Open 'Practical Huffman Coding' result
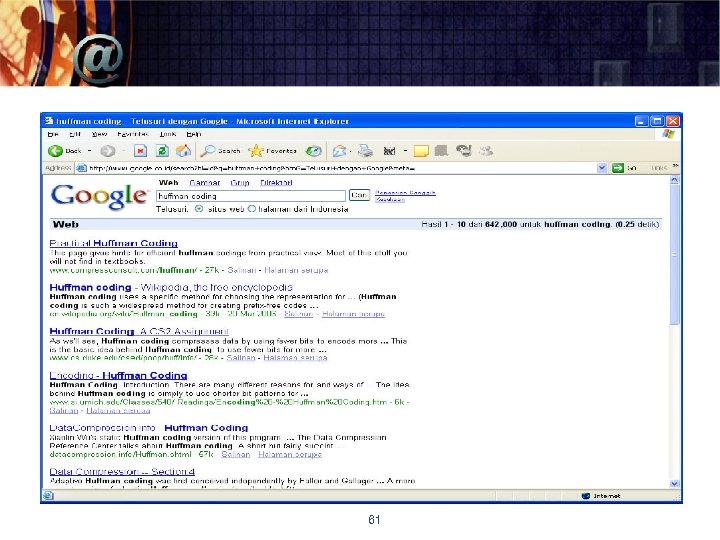Viewport: 720px width, 540px height. [x=113, y=243]
